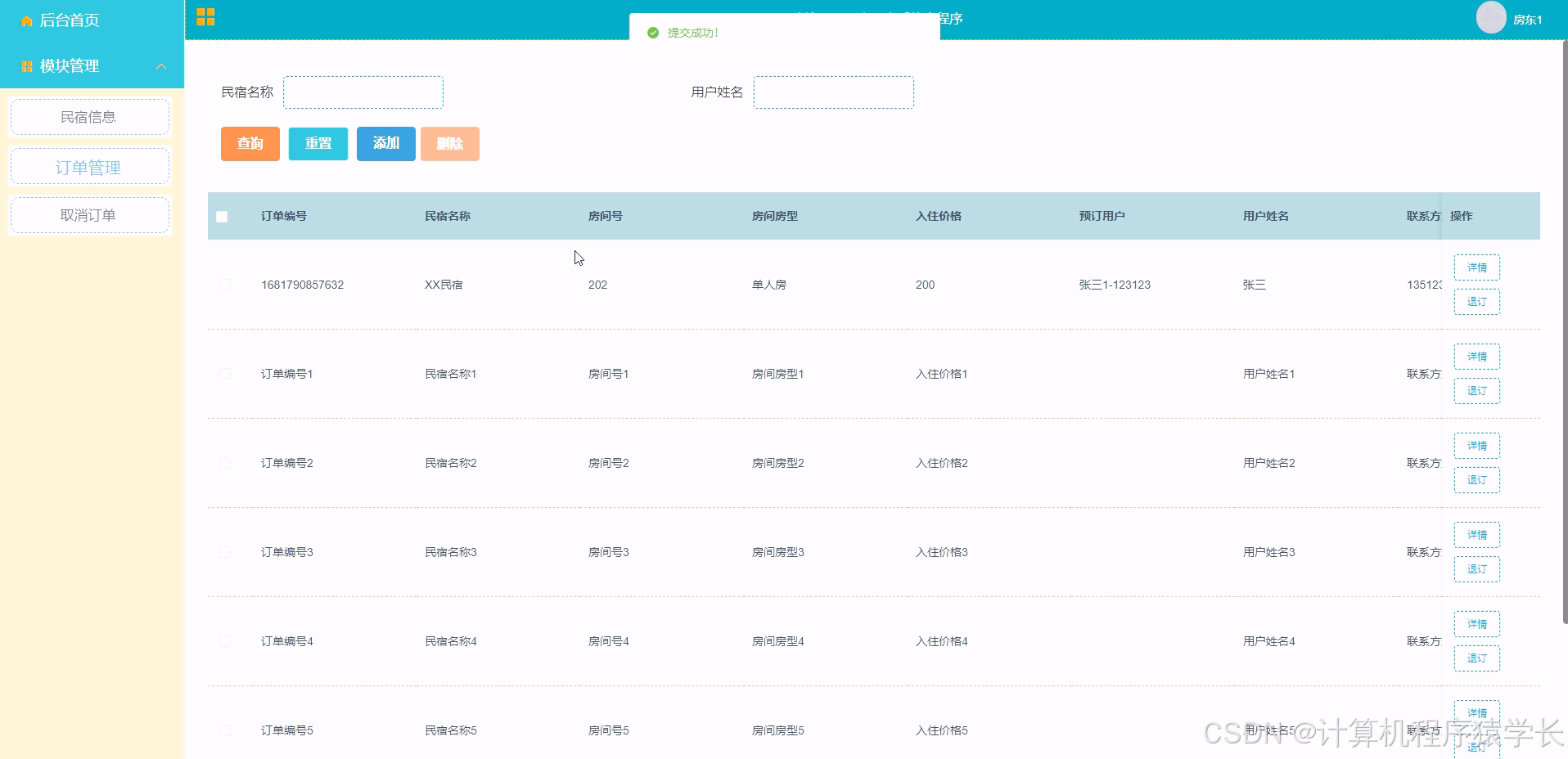Click the 入住价格2 cell
The height and width of the screenshot is (759, 1568).
click(x=942, y=463)
